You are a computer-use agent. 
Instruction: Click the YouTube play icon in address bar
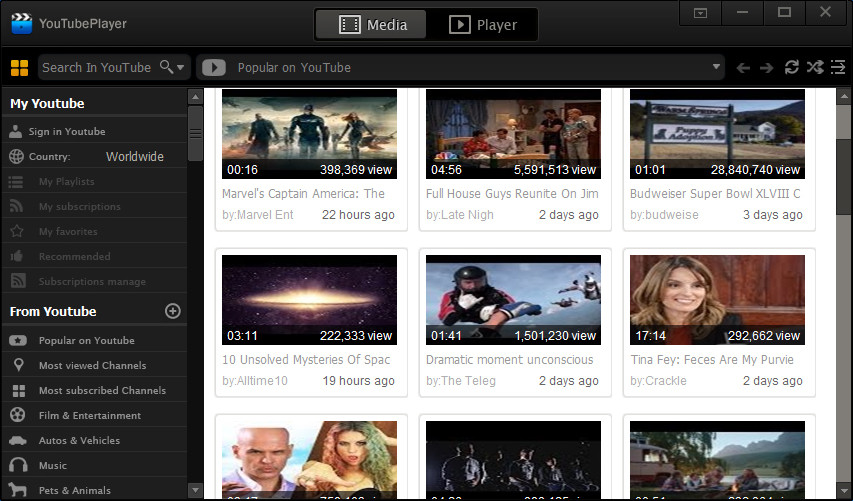[214, 67]
